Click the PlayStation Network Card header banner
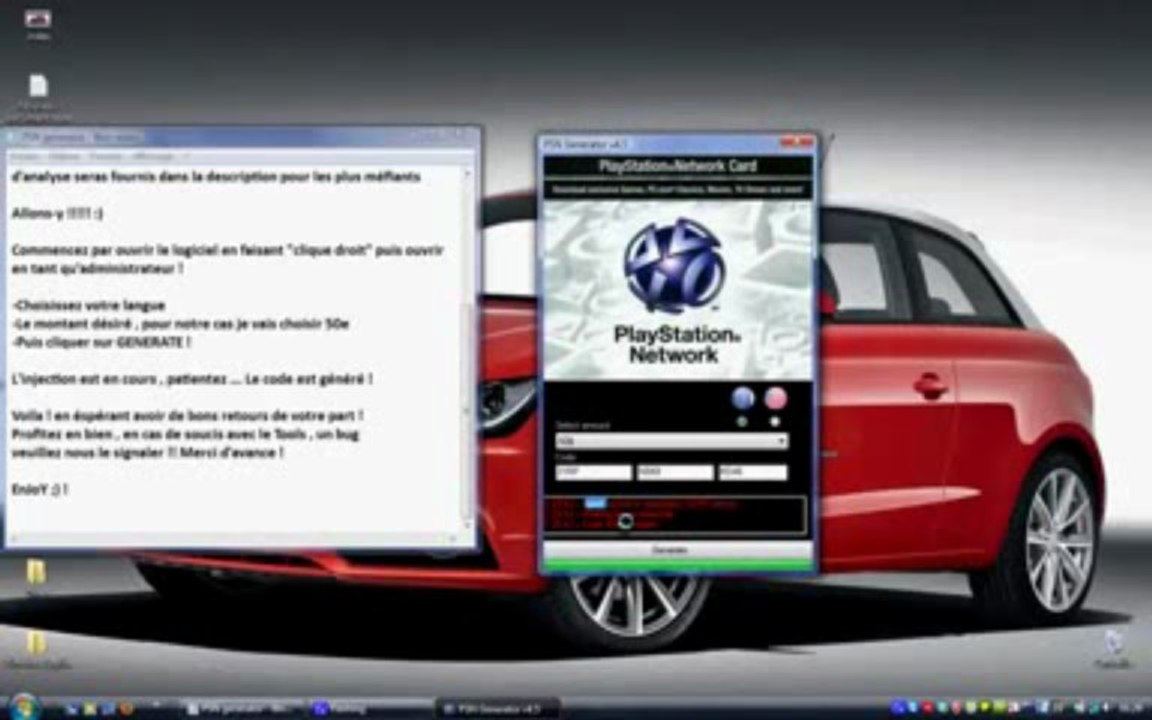 point(677,166)
